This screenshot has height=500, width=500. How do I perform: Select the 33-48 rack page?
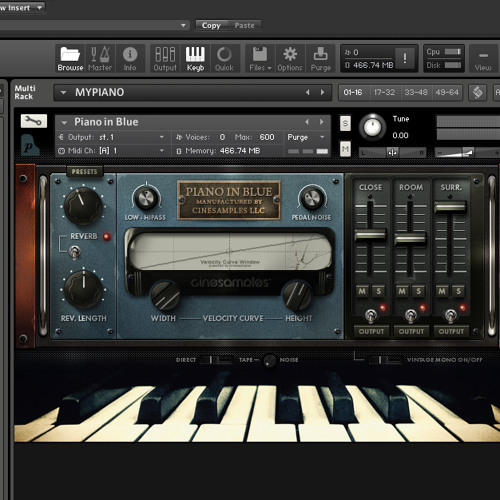click(416, 92)
